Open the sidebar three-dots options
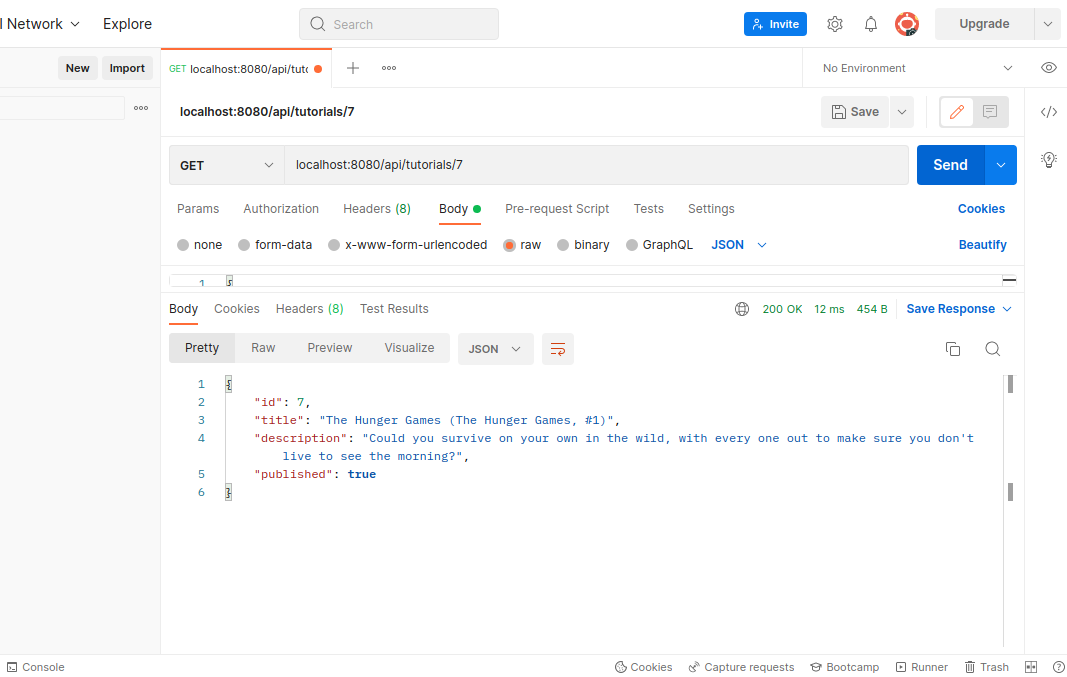The width and height of the screenshot is (1067, 677). [141, 108]
